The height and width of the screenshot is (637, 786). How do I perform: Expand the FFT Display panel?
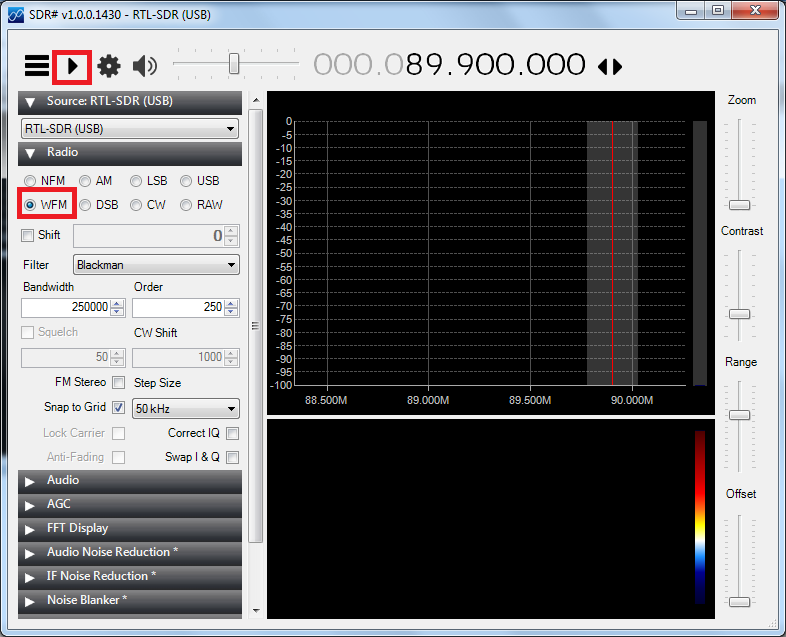point(130,529)
